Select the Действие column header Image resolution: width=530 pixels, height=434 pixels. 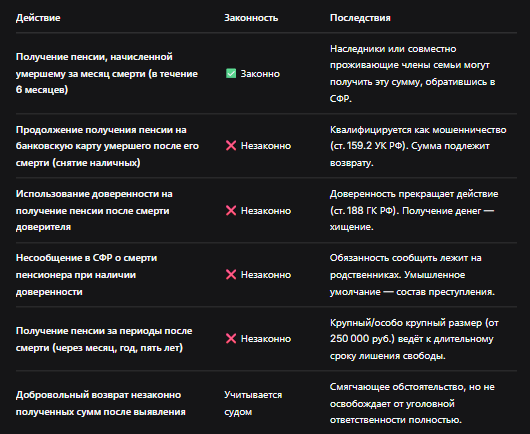pos(38,18)
